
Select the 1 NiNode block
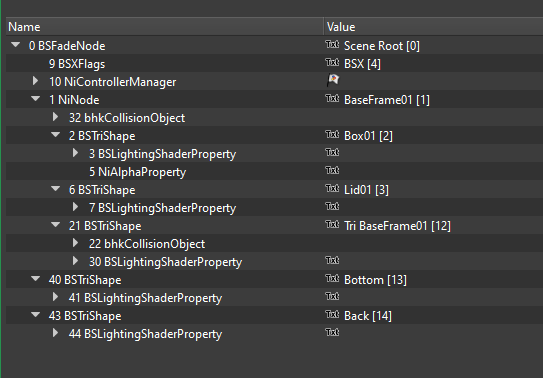(x=74, y=100)
